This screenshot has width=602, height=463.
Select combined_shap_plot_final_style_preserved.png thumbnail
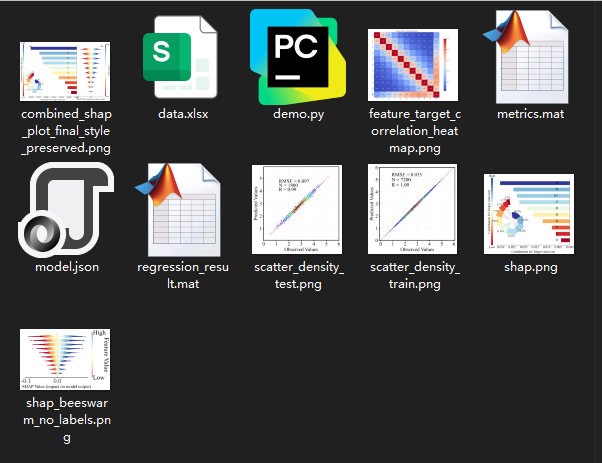[x=65, y=71]
